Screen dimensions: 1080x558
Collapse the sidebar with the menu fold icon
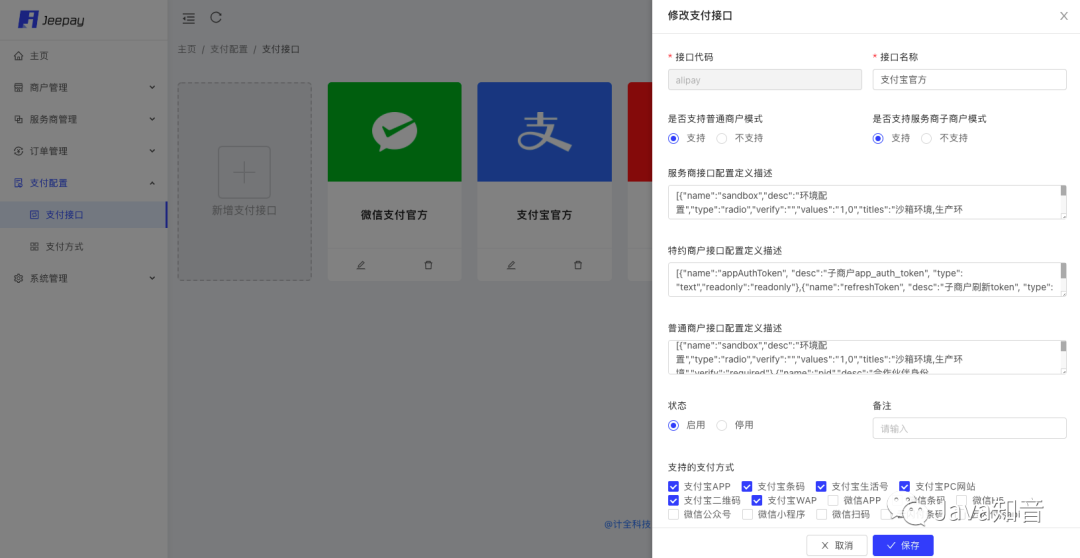(x=188, y=19)
